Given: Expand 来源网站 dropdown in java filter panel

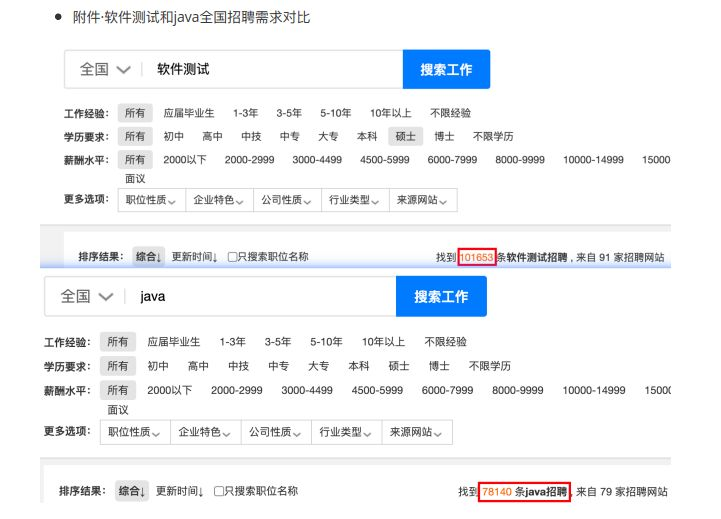Looking at the screenshot, I should [417, 432].
